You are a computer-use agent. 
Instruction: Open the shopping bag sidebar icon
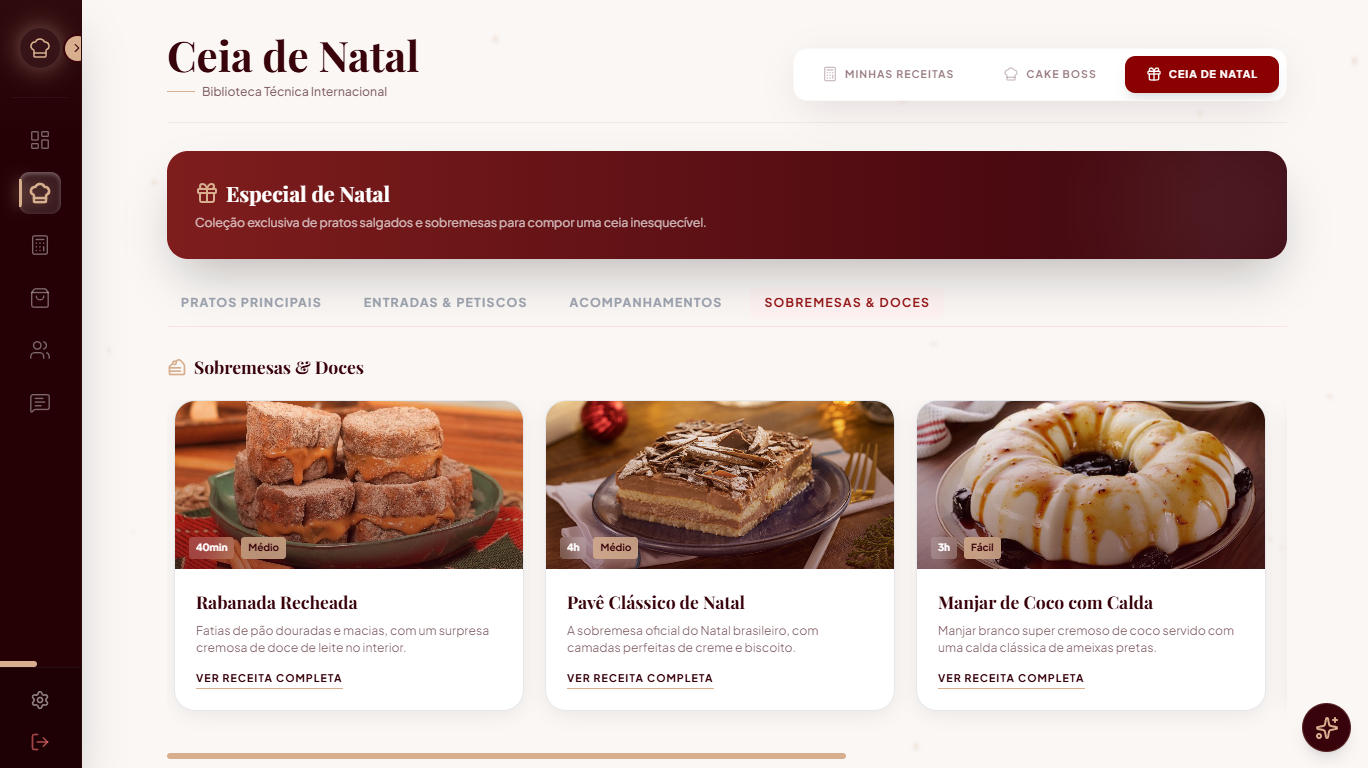pos(40,298)
